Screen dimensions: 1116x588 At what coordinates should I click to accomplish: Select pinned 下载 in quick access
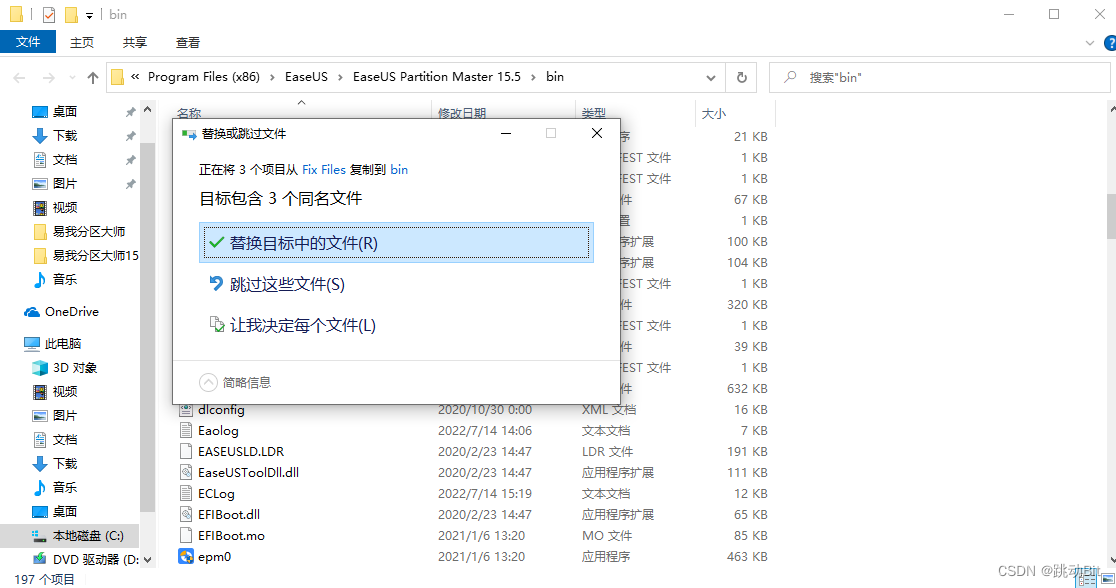tap(65, 135)
